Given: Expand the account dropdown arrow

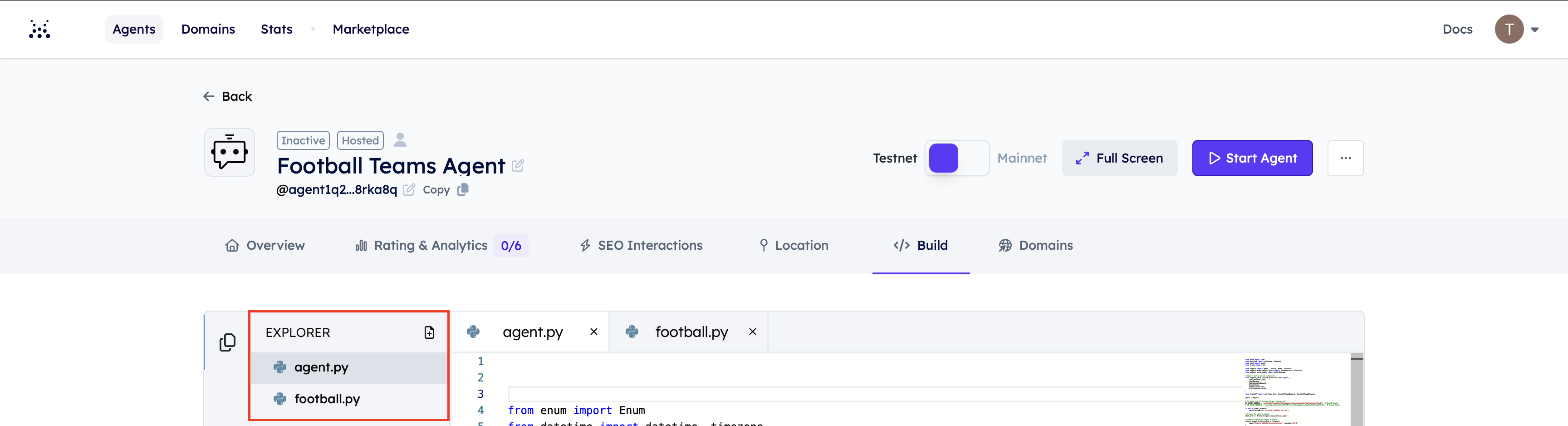Looking at the screenshot, I should (1534, 29).
